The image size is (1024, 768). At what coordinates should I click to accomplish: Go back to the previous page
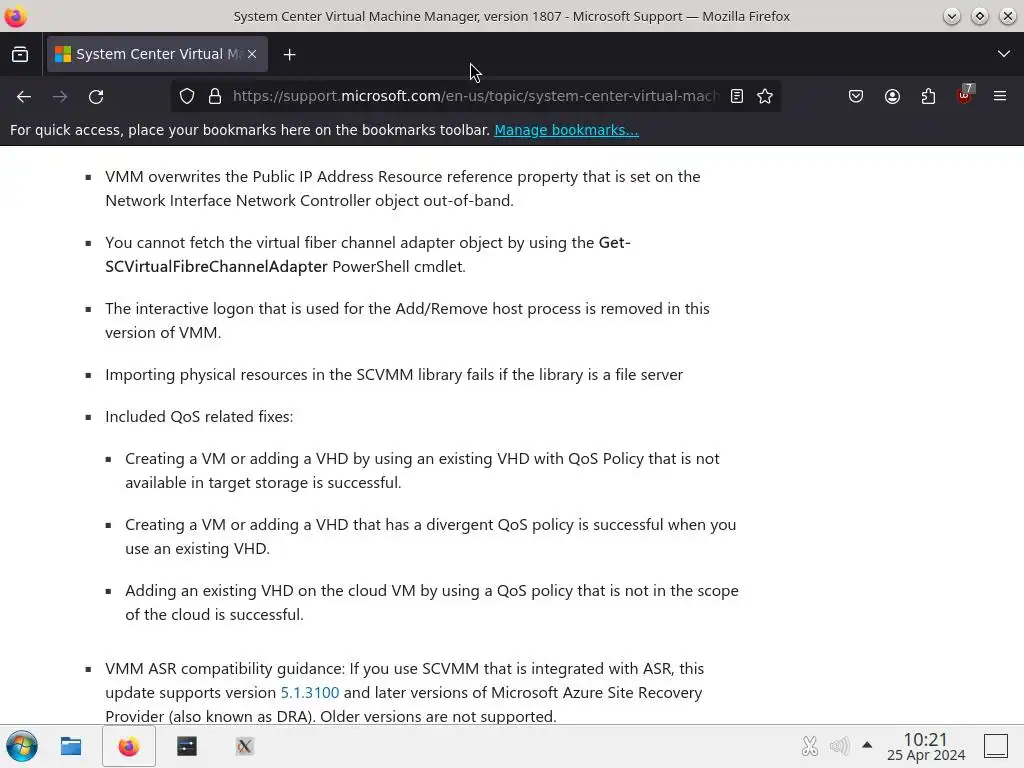pos(24,97)
